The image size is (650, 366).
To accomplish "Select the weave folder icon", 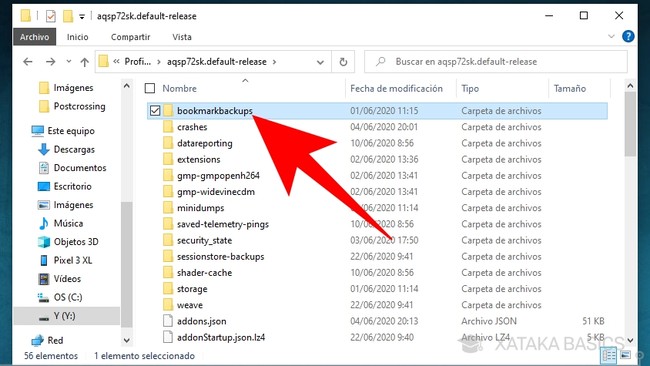I will tap(168, 305).
